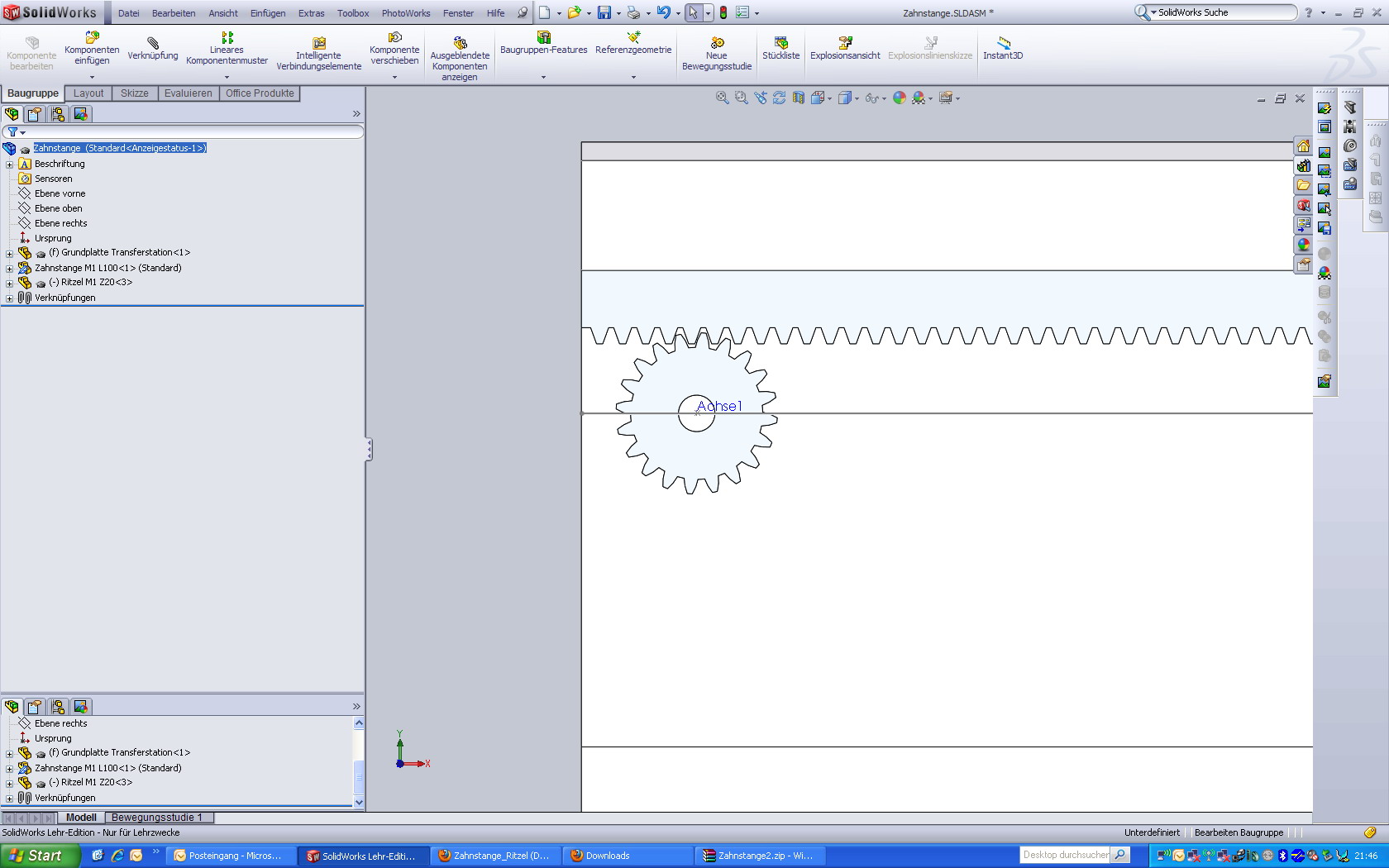
Task: Expand the Verknüpfungen tree node
Action: click(10, 298)
